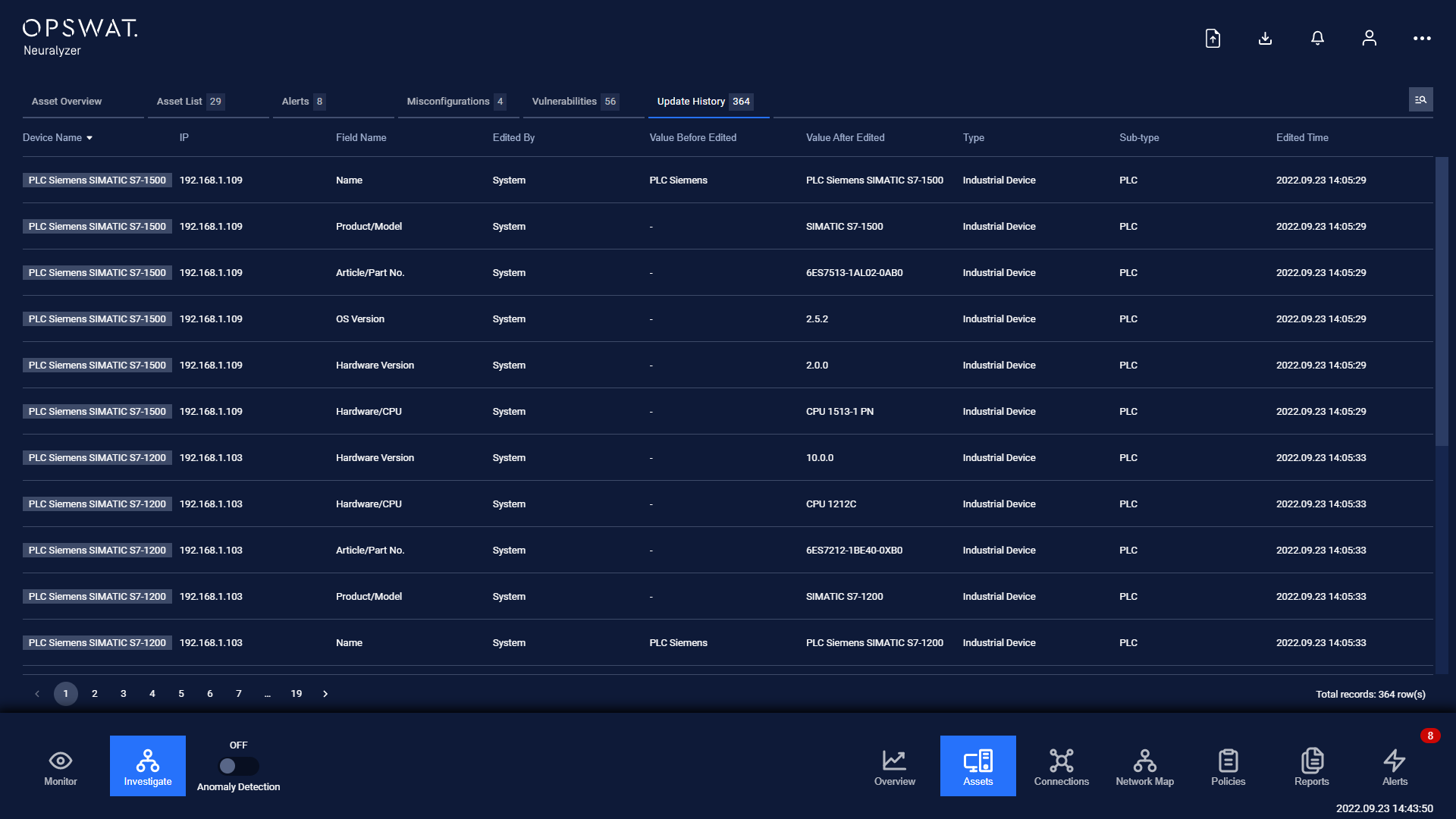This screenshot has height=819, width=1456.
Task: Go to page 5
Action: click(181, 694)
